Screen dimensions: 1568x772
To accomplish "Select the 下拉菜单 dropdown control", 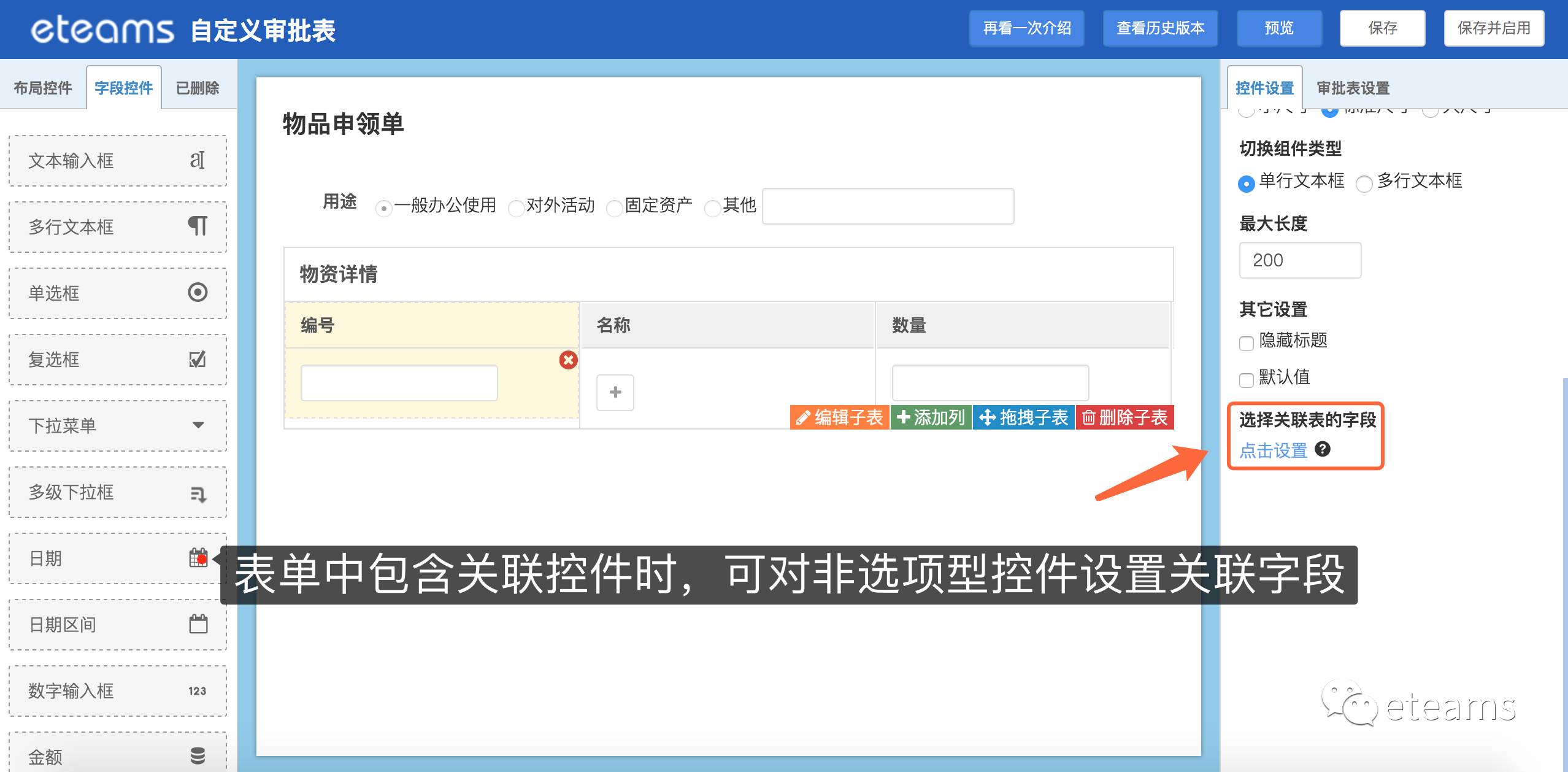I will pos(117,426).
